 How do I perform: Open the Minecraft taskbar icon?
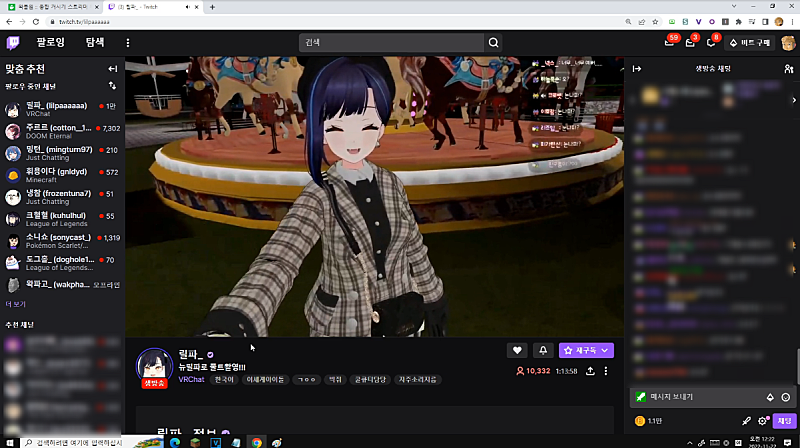tap(195, 442)
